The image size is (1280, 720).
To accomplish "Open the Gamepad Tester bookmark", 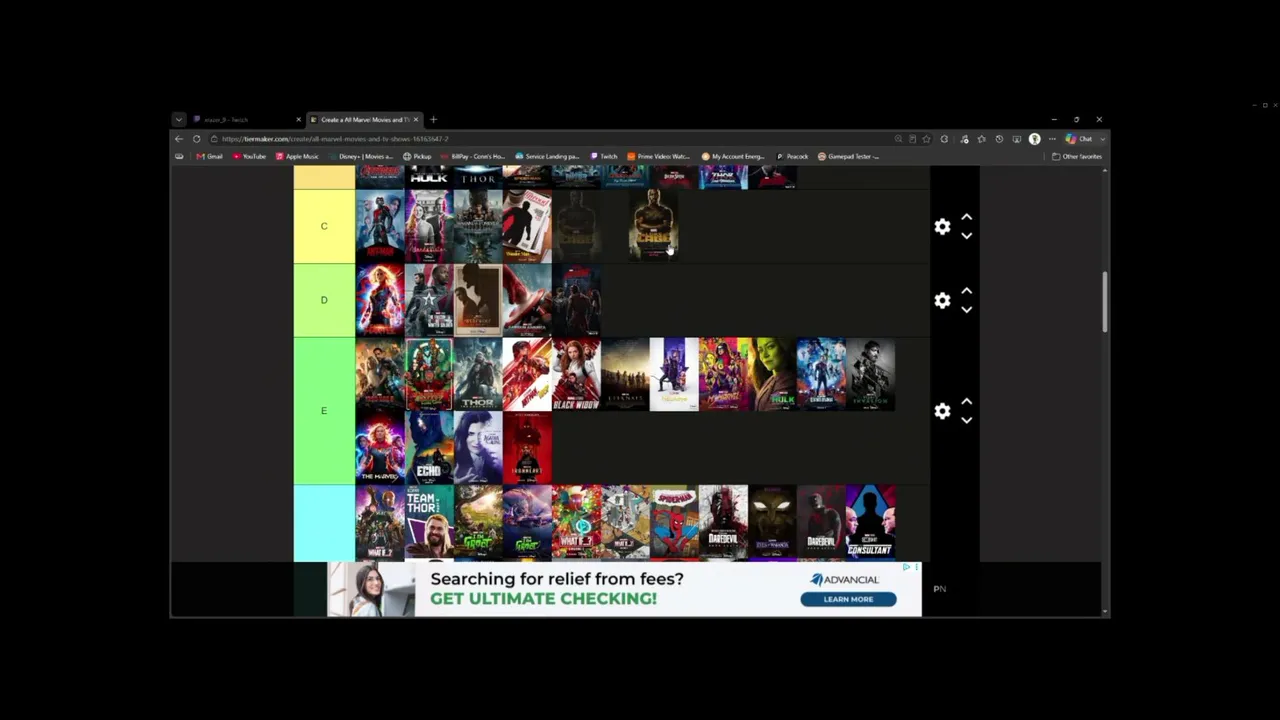I will (849, 157).
